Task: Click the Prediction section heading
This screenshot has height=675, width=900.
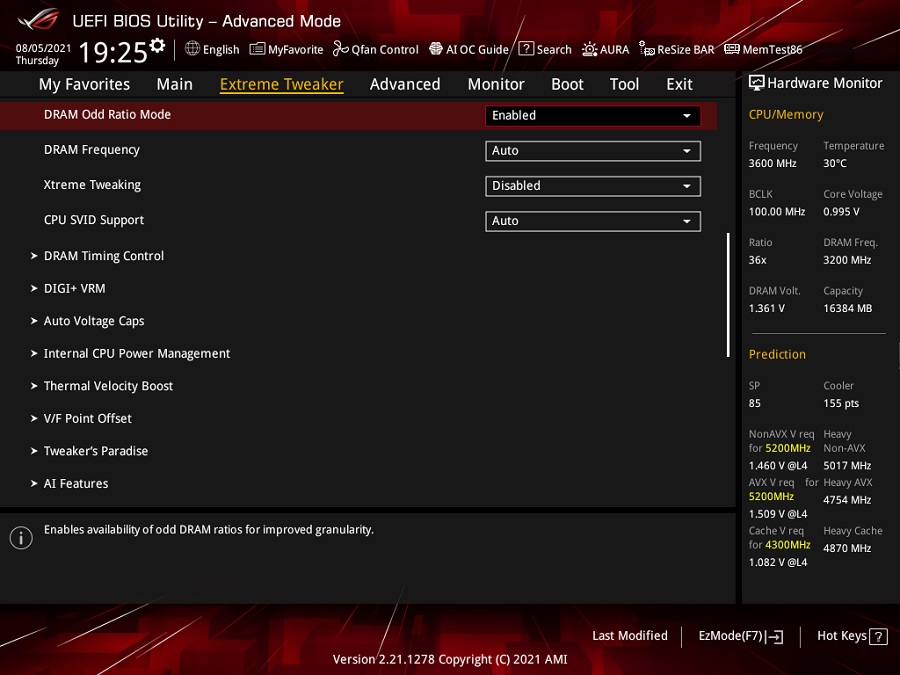Action: pos(777,355)
